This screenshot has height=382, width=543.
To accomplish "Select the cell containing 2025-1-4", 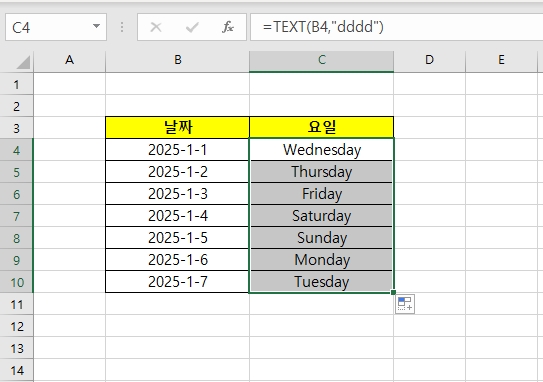I will click(177, 216).
